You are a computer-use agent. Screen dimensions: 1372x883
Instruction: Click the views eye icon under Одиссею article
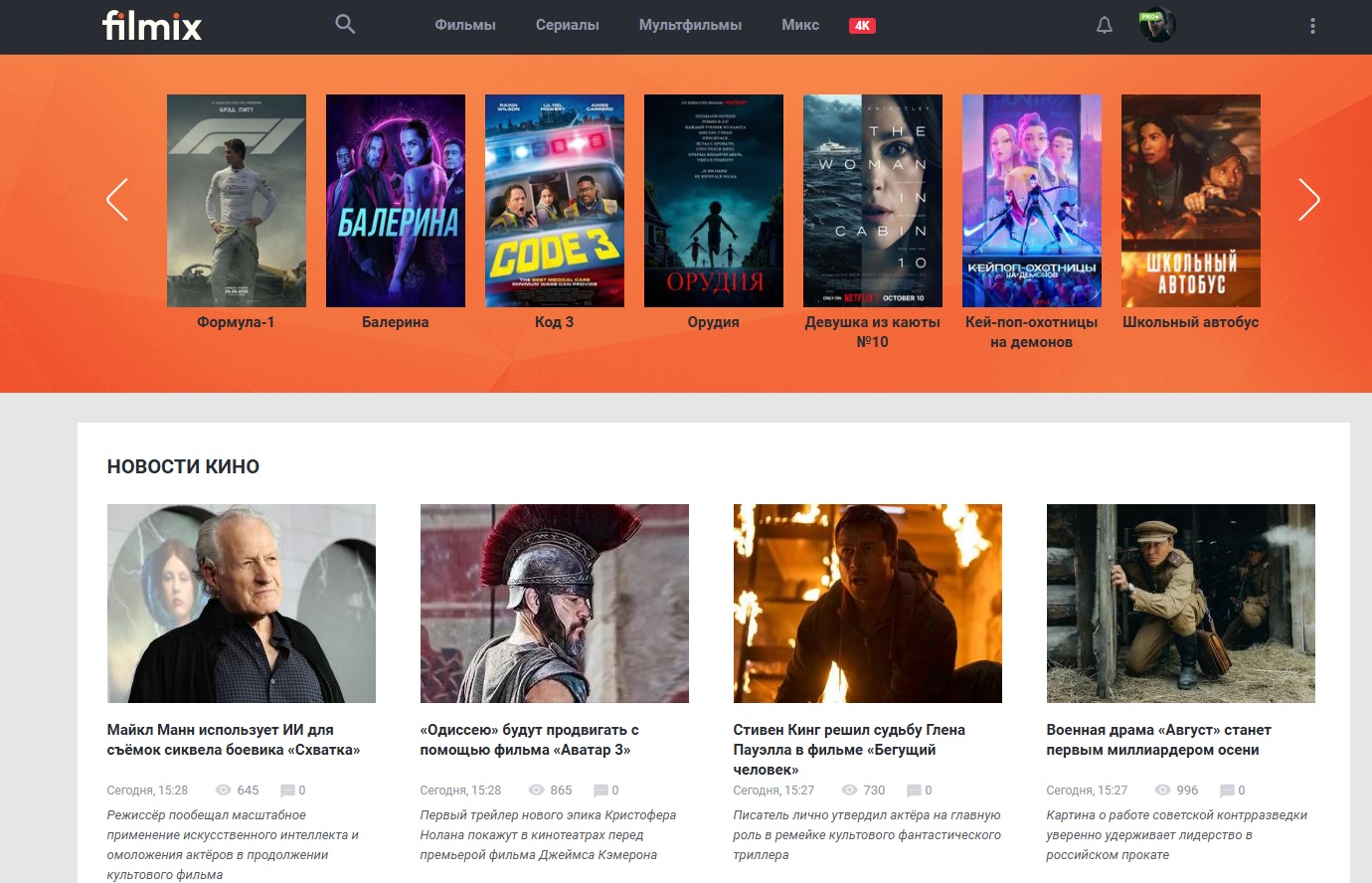537,791
